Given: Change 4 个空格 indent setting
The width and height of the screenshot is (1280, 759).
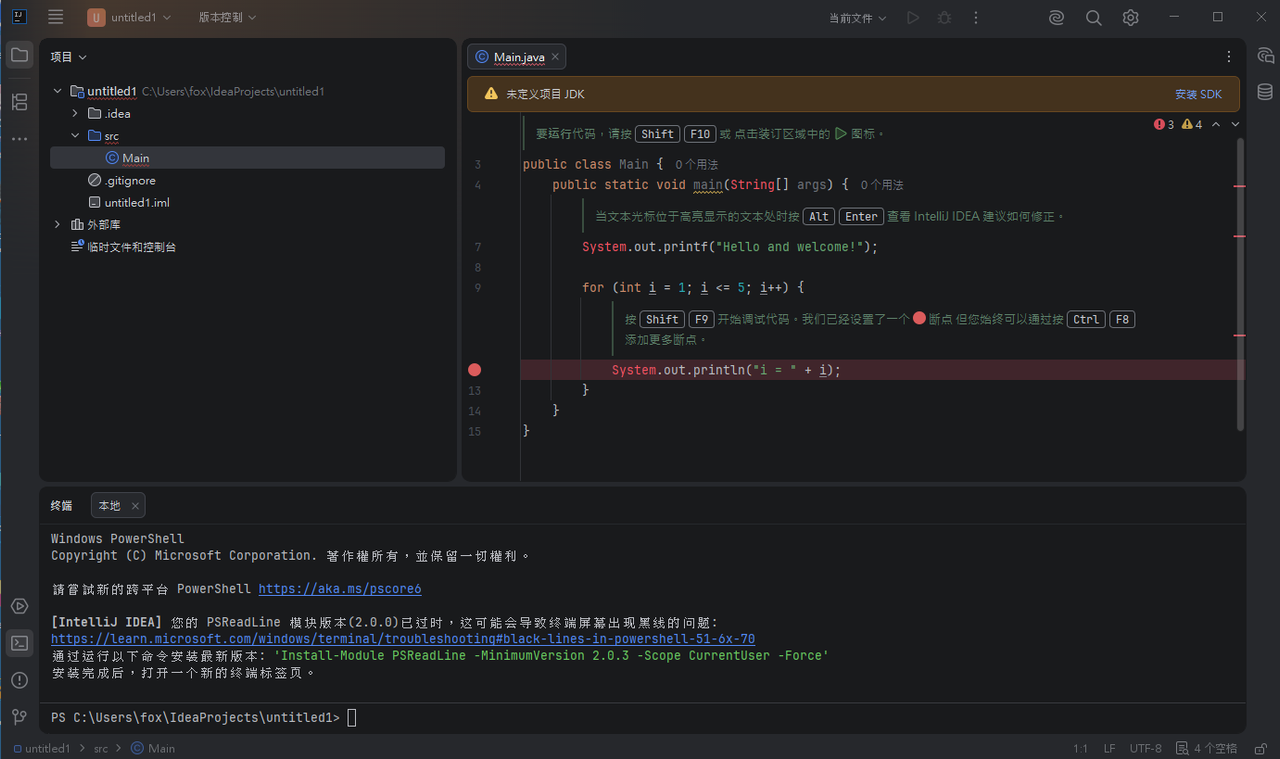Looking at the screenshot, I should [x=1208, y=748].
